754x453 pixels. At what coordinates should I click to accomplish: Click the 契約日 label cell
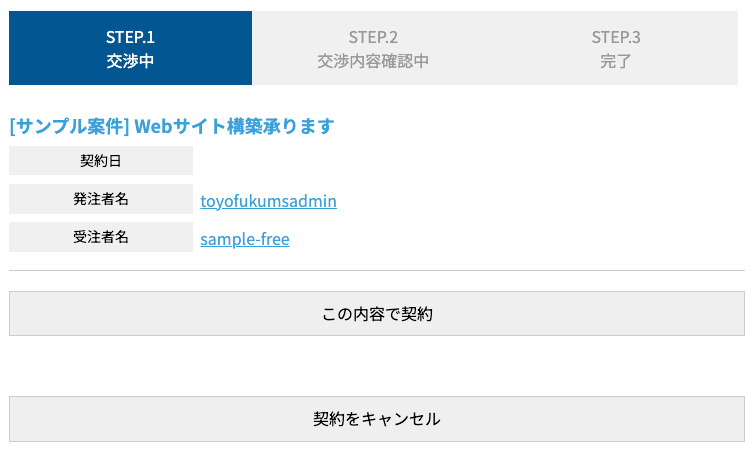click(100, 160)
